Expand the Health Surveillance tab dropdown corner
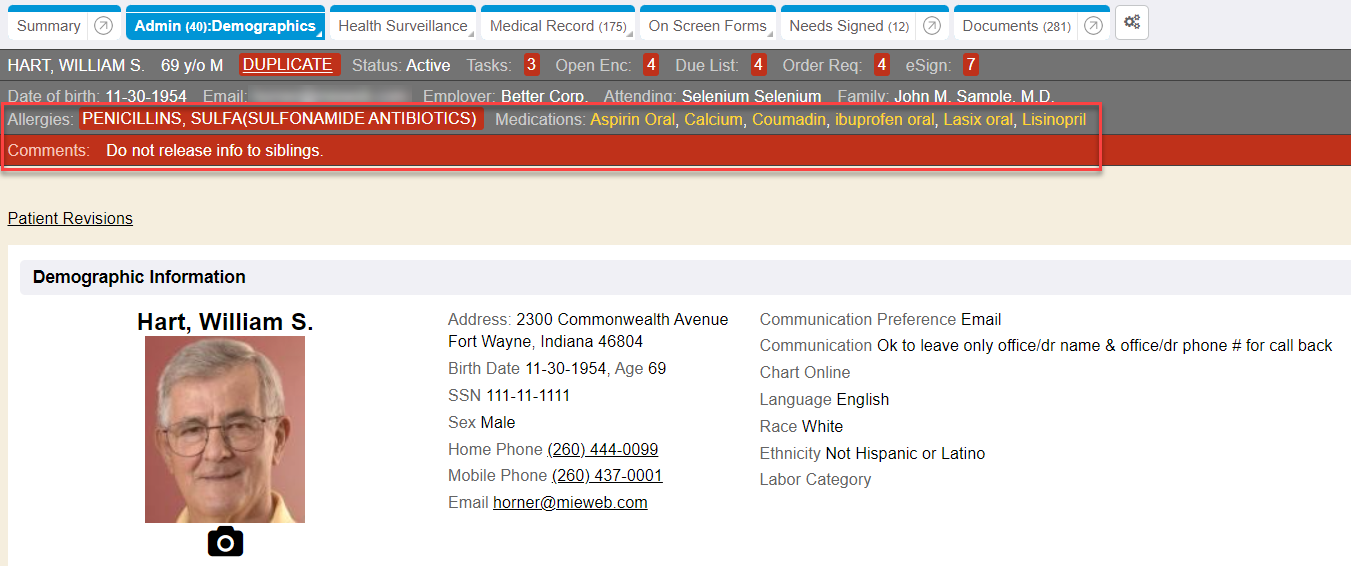Image resolution: width=1351 pixels, height=566 pixels. click(x=471, y=35)
